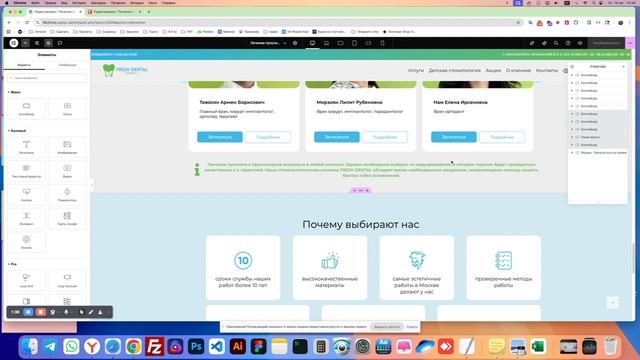This screenshot has height=360, width=640.
Task: Open Figma from the Dock
Action: click(x=258, y=347)
